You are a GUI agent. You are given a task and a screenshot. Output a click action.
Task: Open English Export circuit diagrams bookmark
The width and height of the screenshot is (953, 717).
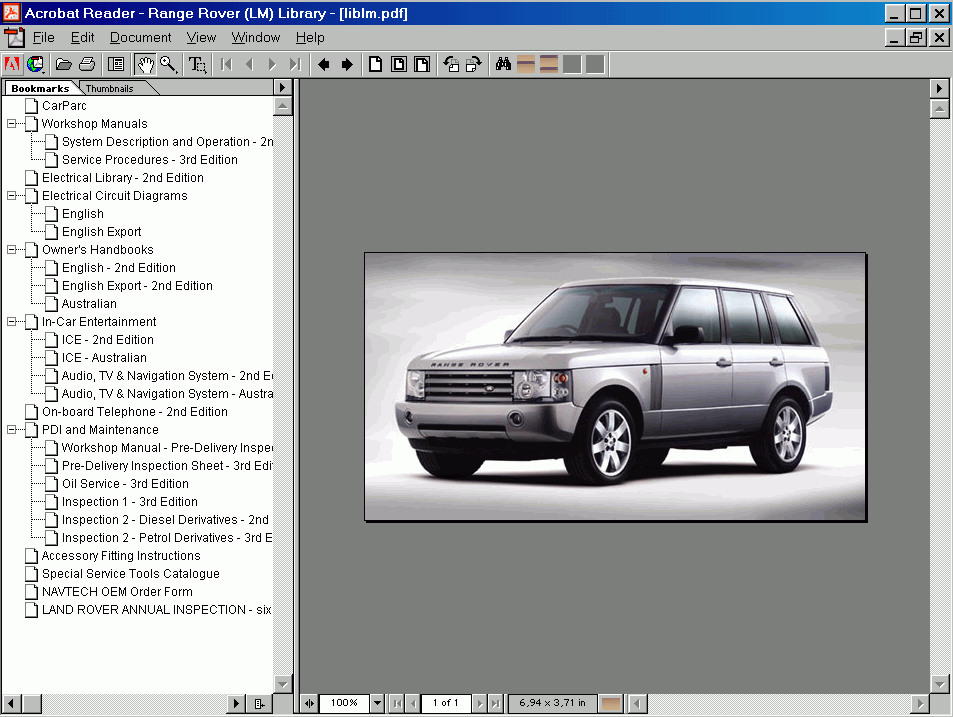coord(101,232)
